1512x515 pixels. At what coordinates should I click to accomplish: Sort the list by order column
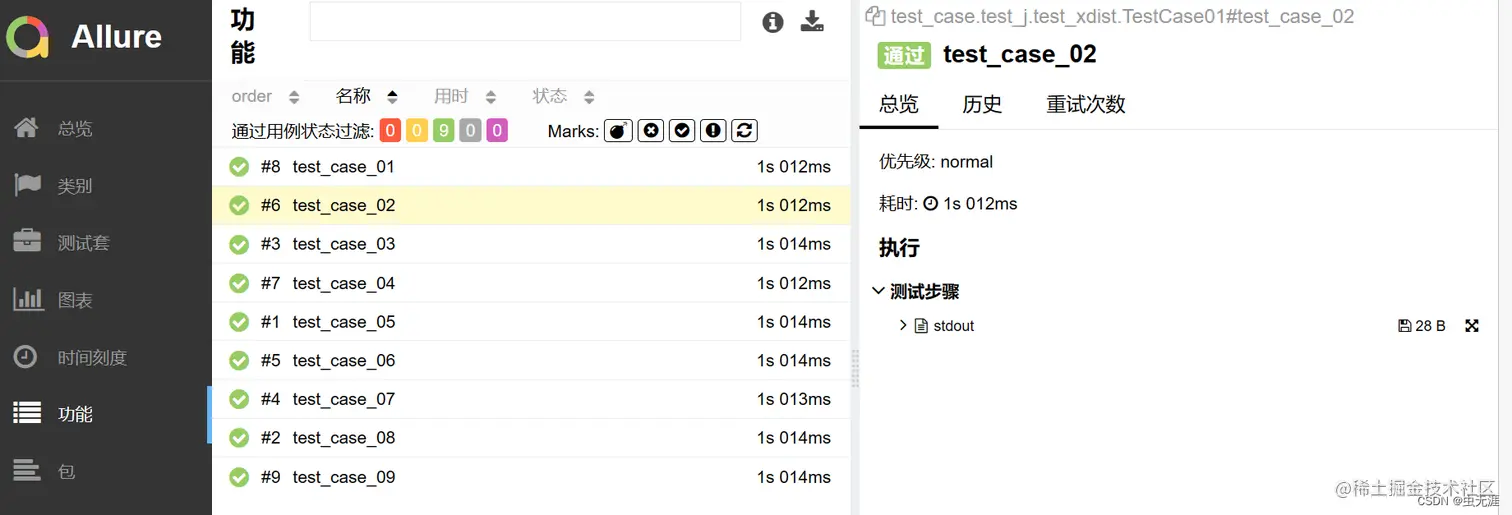pos(265,97)
